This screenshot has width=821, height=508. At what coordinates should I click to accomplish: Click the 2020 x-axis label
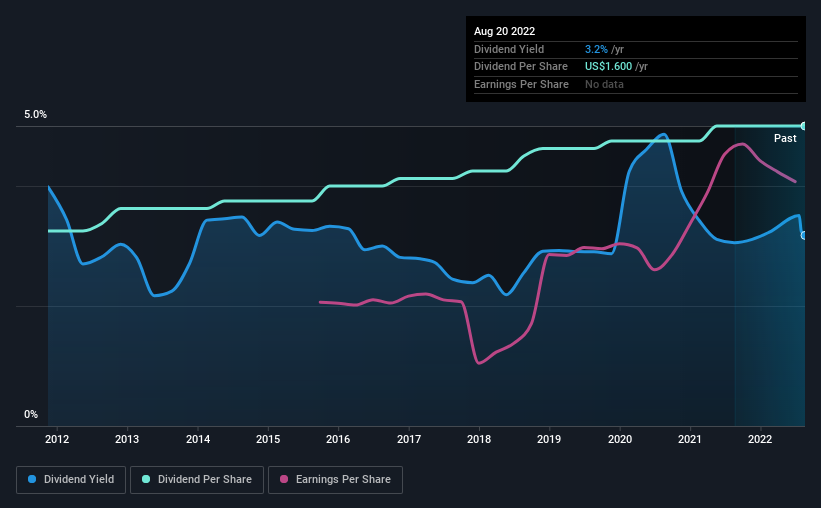(620, 439)
